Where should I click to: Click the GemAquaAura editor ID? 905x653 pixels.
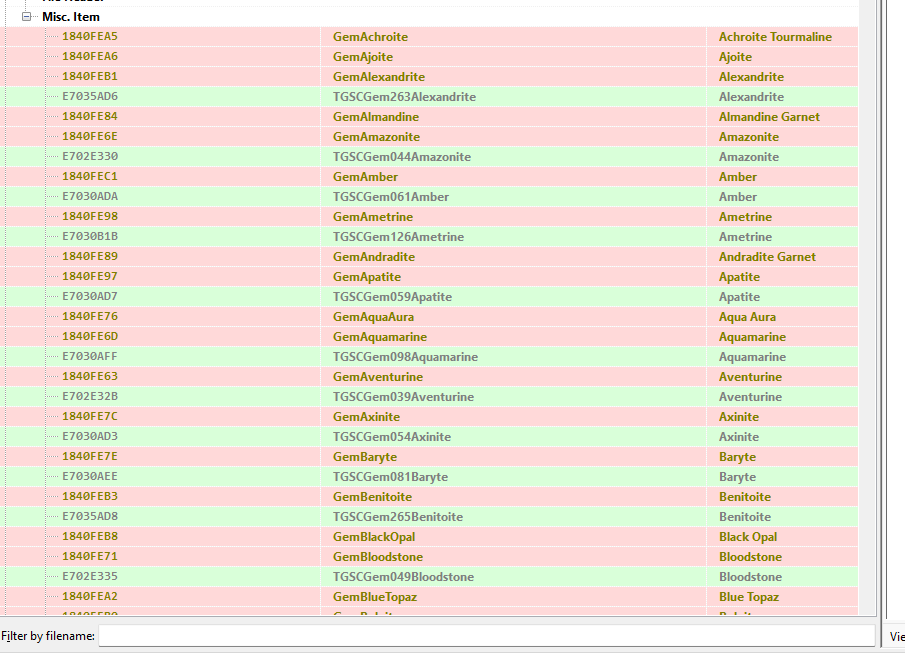tap(373, 317)
